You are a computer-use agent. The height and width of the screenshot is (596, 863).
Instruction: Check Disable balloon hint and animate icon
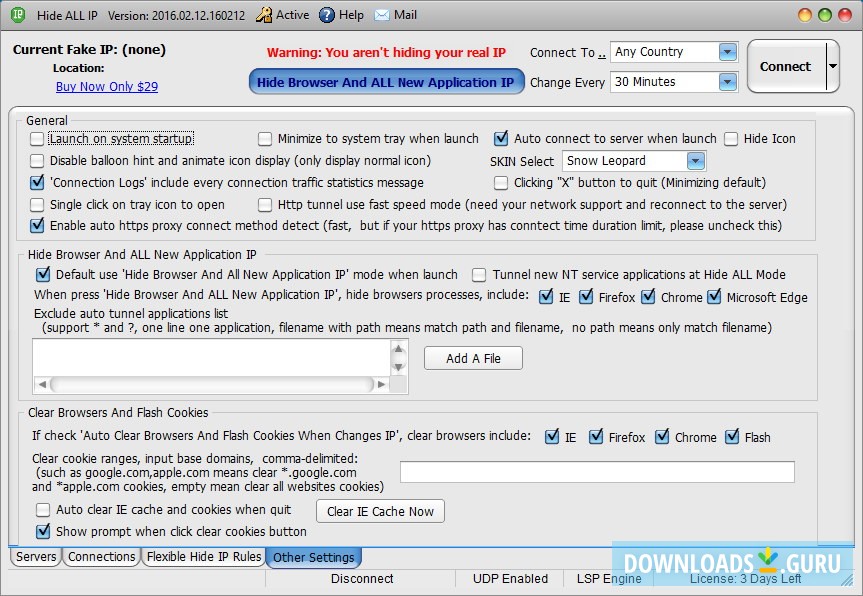(x=37, y=161)
